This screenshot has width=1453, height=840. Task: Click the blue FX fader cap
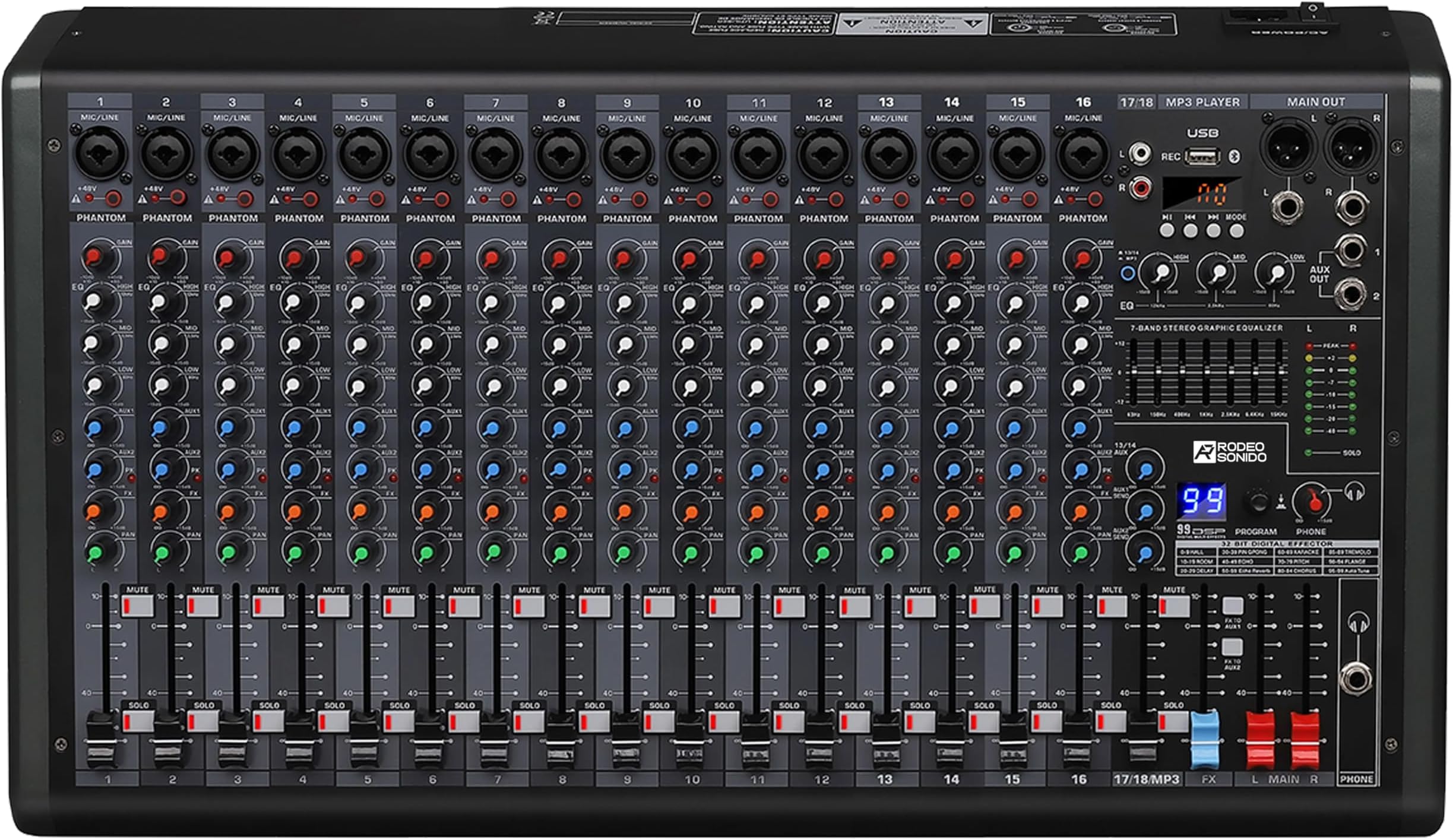[x=1205, y=740]
